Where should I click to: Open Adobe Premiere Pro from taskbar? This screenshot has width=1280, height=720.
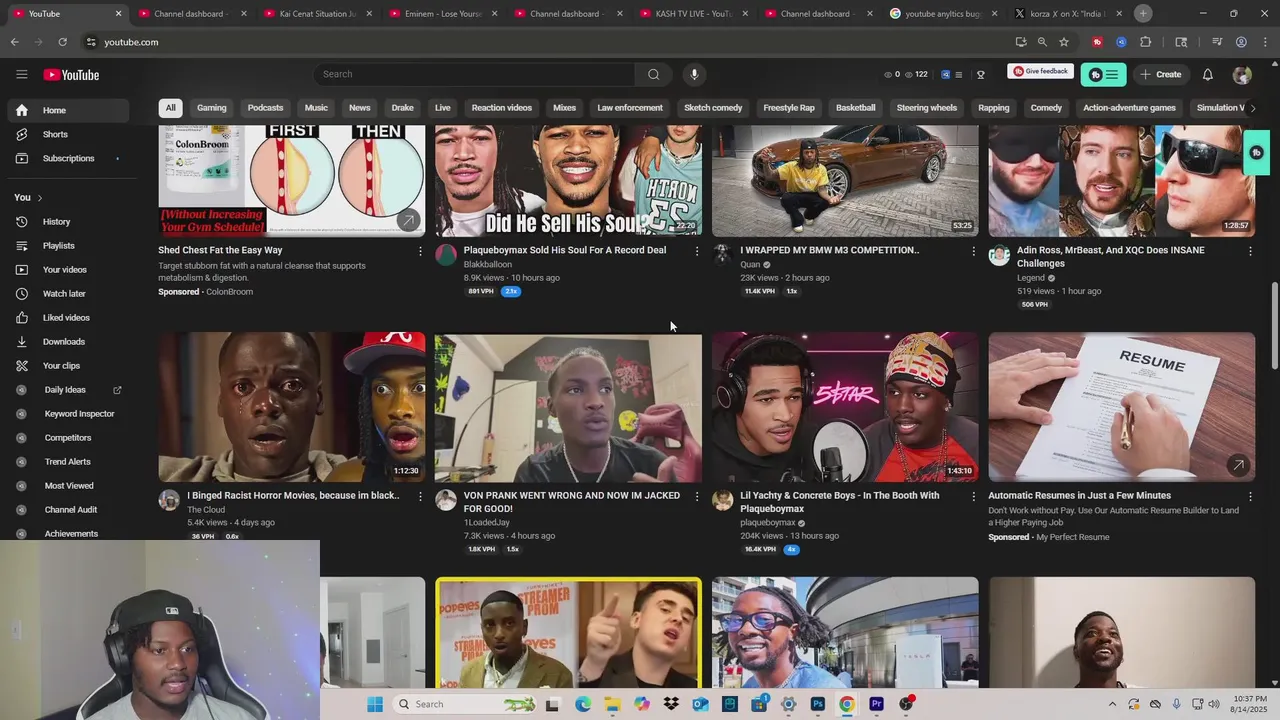(x=876, y=704)
